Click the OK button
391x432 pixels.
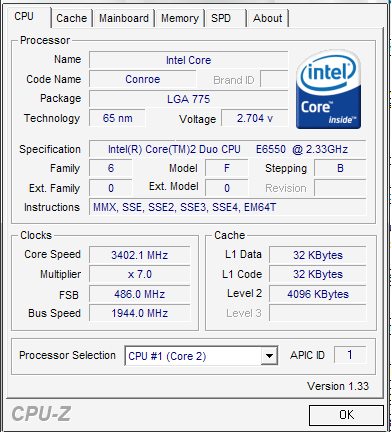[346, 415]
